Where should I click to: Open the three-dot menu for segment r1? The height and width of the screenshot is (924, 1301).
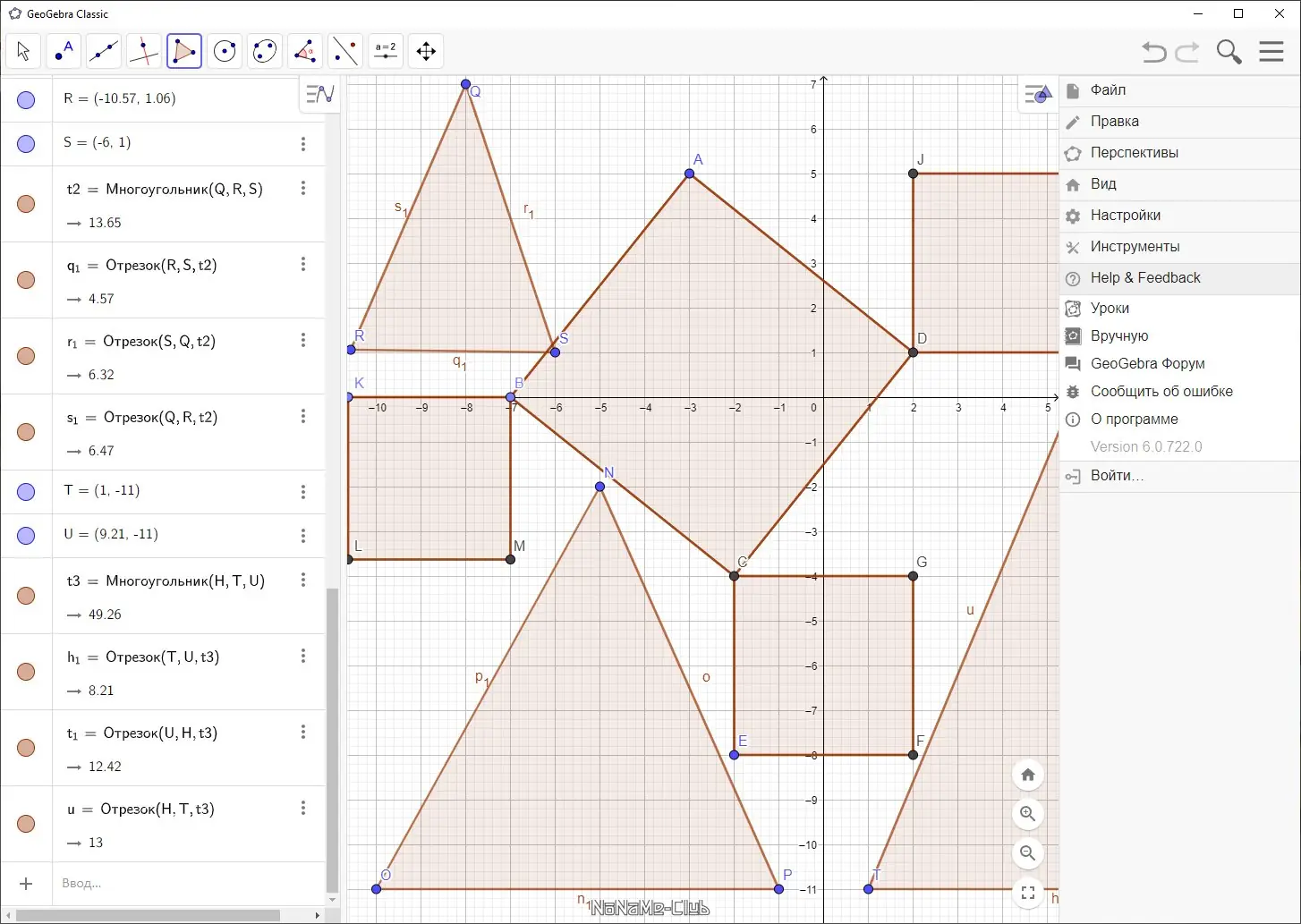[x=303, y=340]
